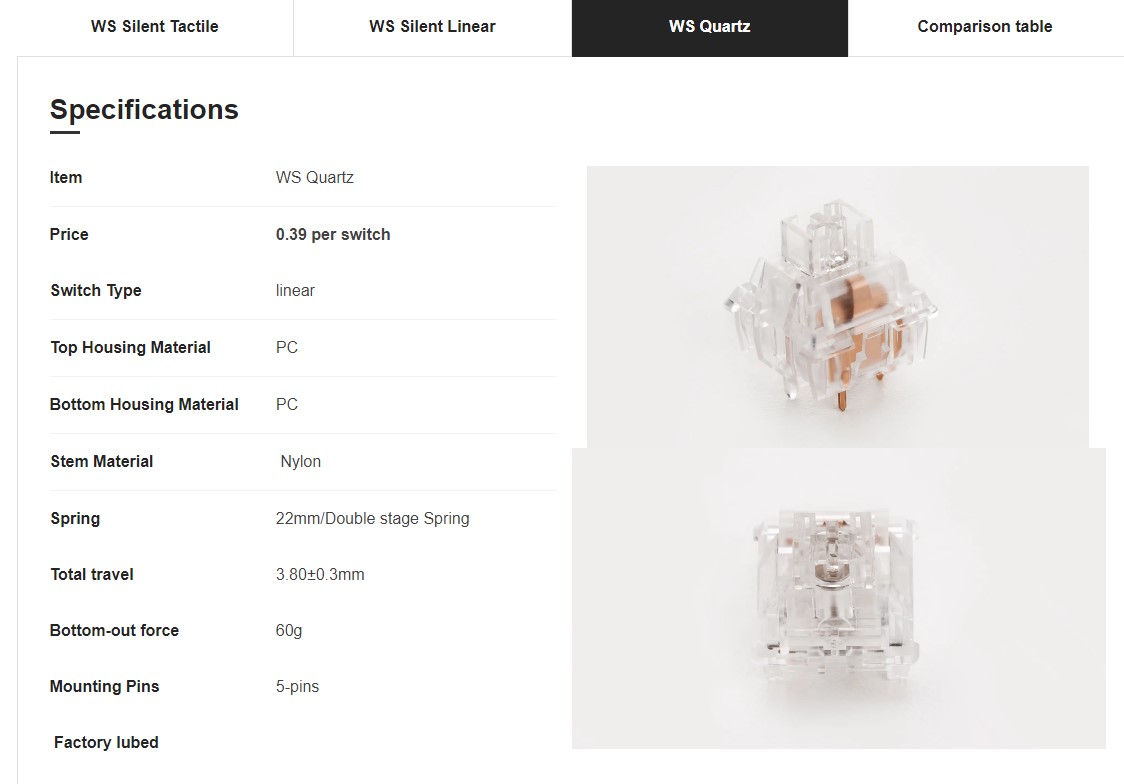Select the WS Quartz tab
This screenshot has width=1124, height=784.
[x=710, y=27]
